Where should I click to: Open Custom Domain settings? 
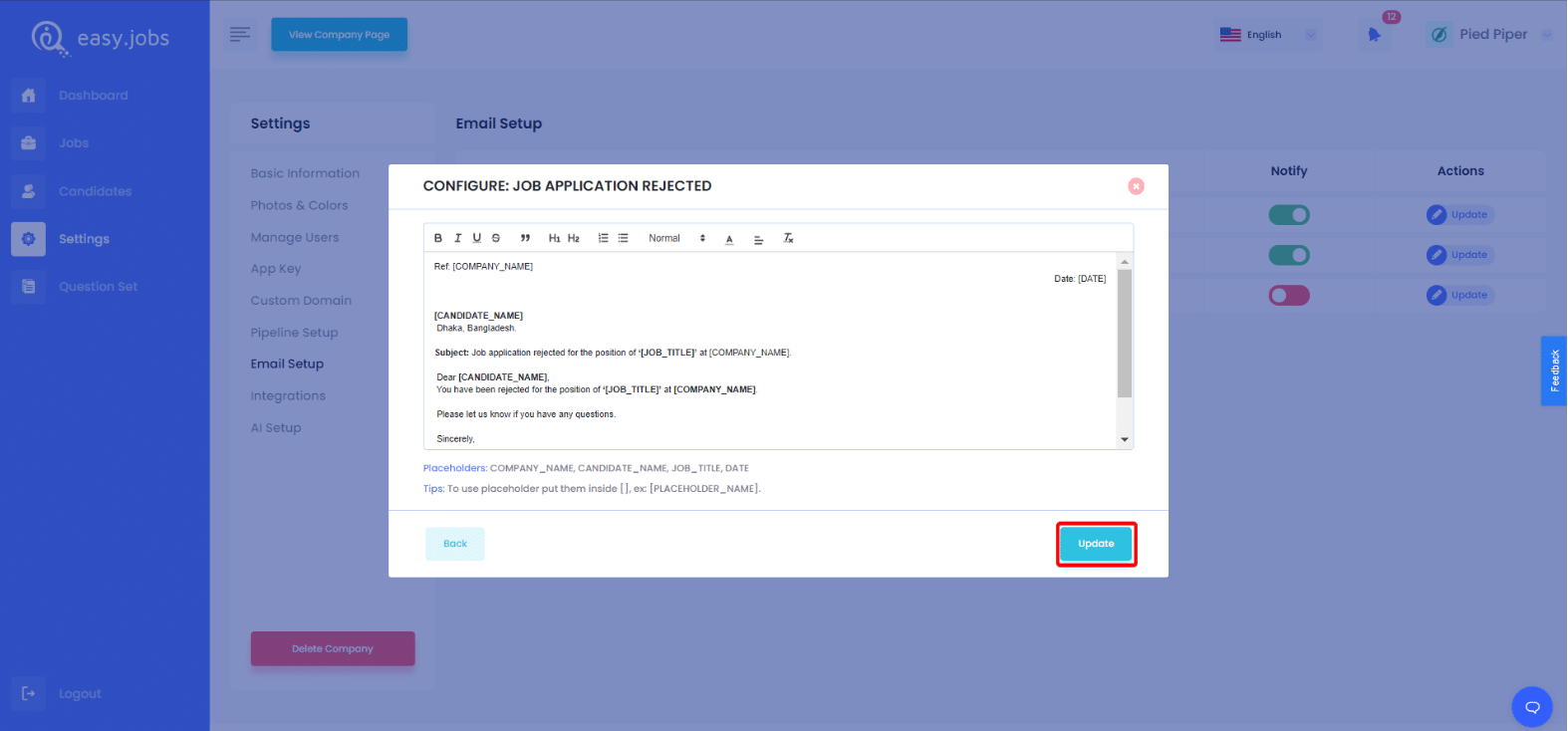coord(301,301)
